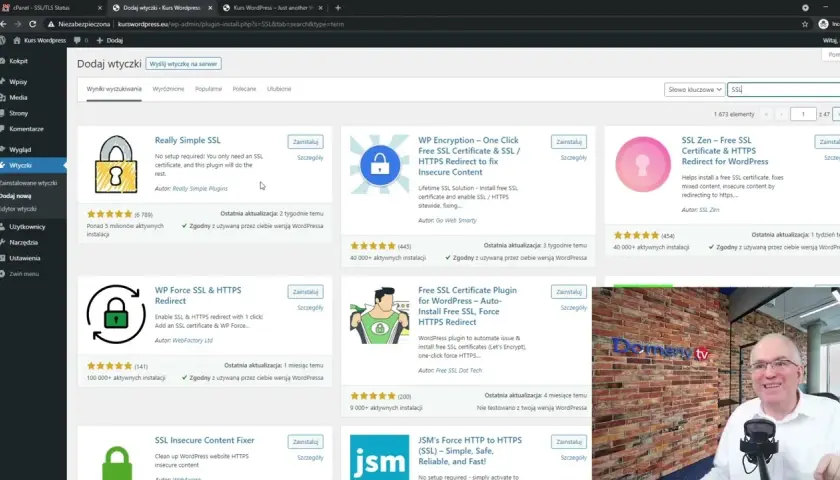Switch to Ulubione tab
Screen dimensions: 840x480
point(279,89)
